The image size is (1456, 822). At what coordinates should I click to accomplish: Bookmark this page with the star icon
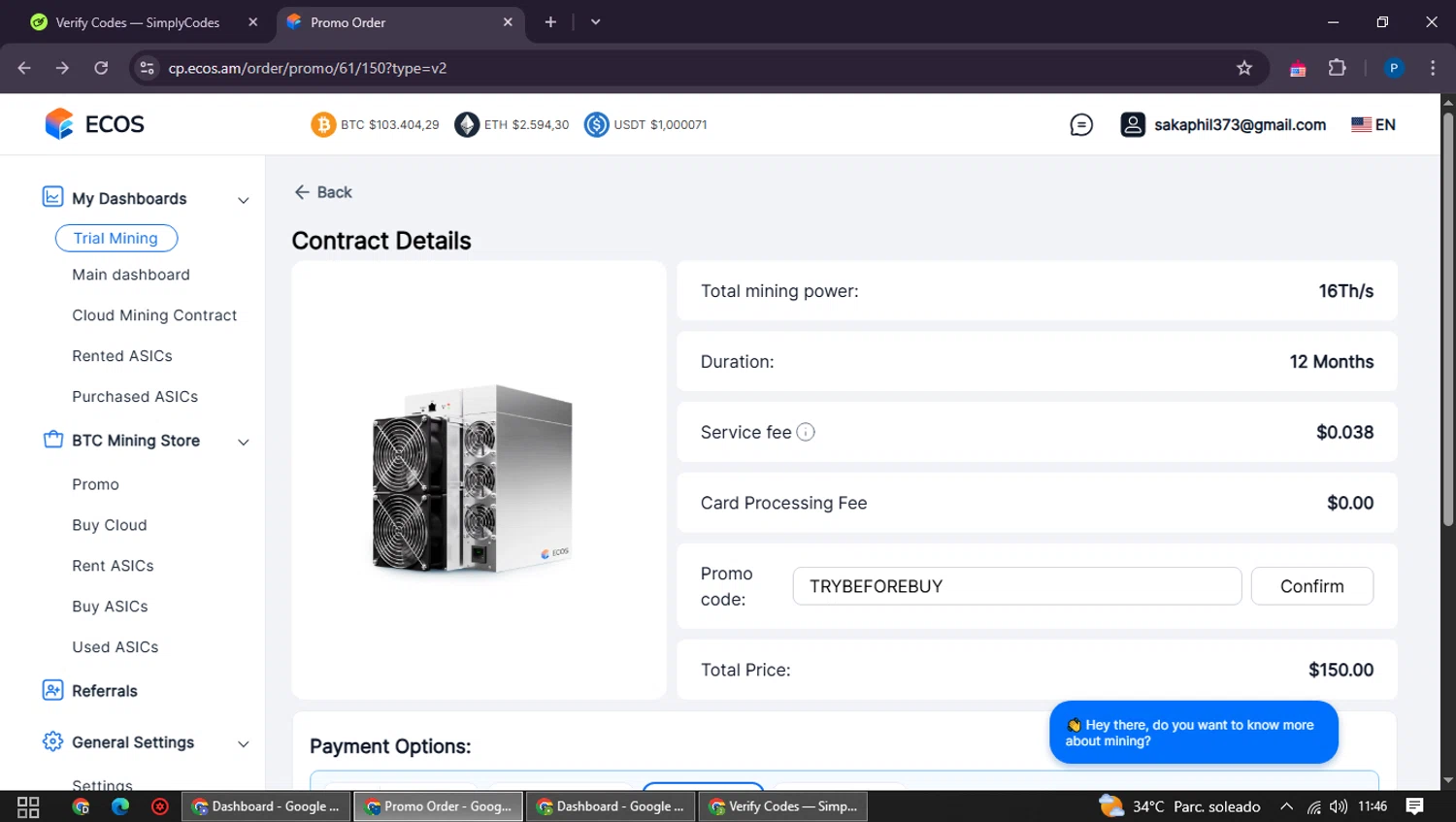[1244, 68]
